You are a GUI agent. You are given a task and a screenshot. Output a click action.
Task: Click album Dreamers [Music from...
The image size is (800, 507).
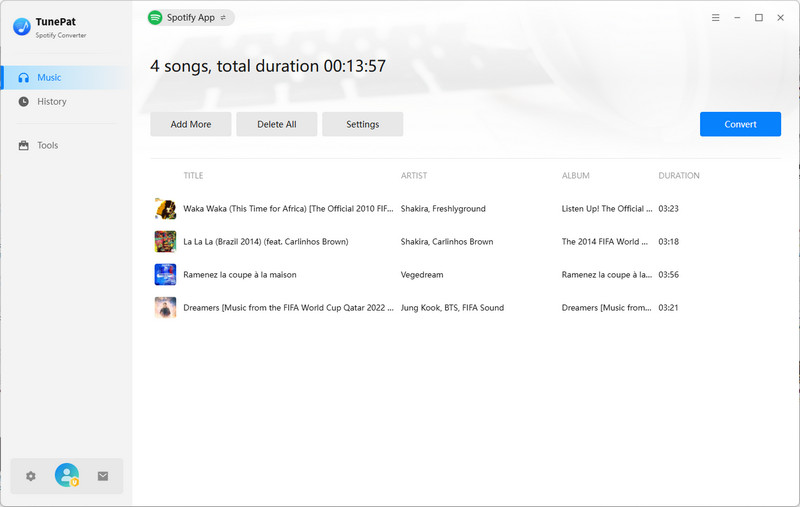[x=606, y=308]
